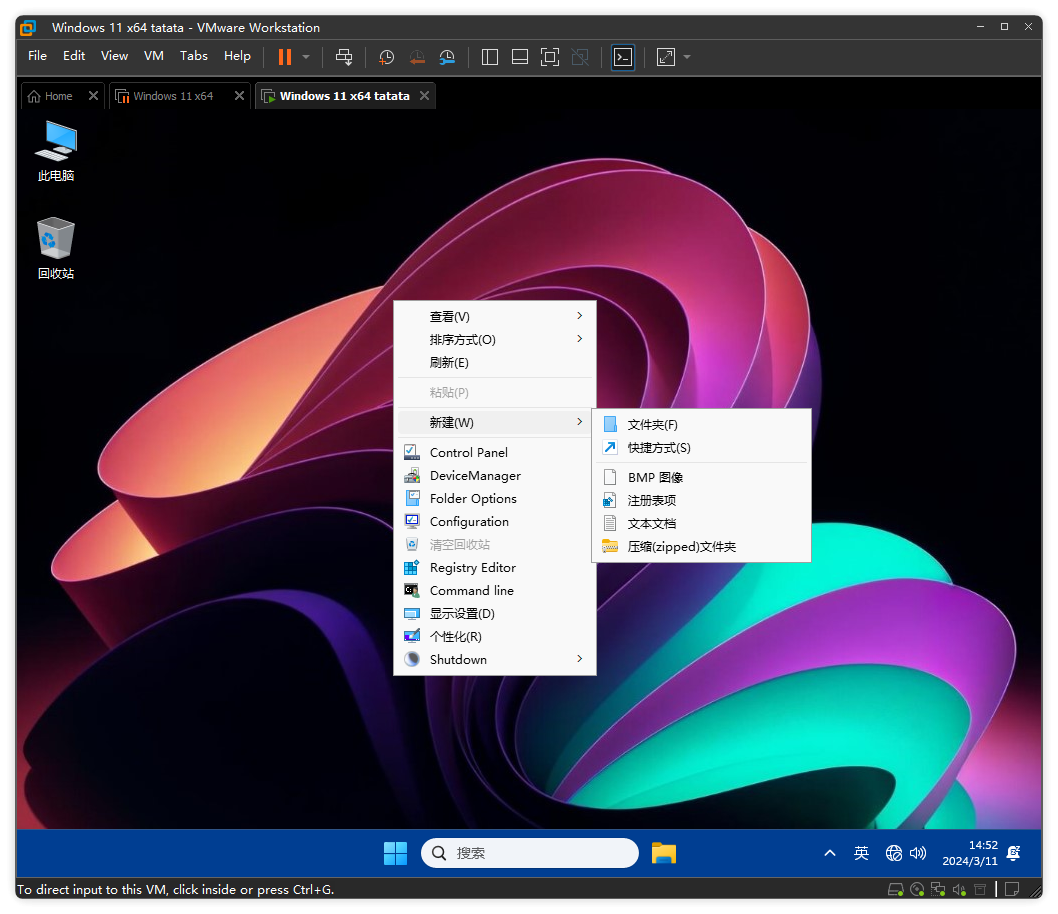Enter full screen mode icon in toolbar
The height and width of the screenshot is (914, 1058).
pos(549,57)
